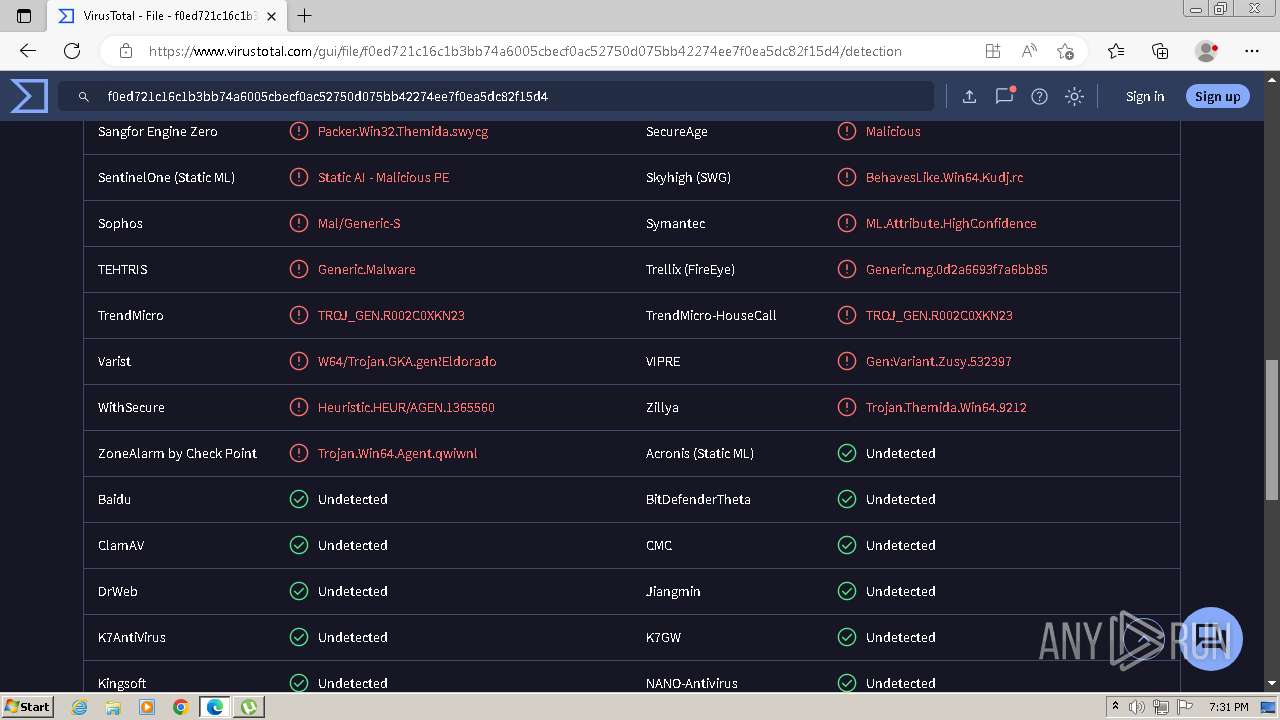Image resolution: width=1280 pixels, height=720 pixels.
Task: Click W64/Trojan.GKA.gen!Eldorado detection text
Action: click(407, 361)
